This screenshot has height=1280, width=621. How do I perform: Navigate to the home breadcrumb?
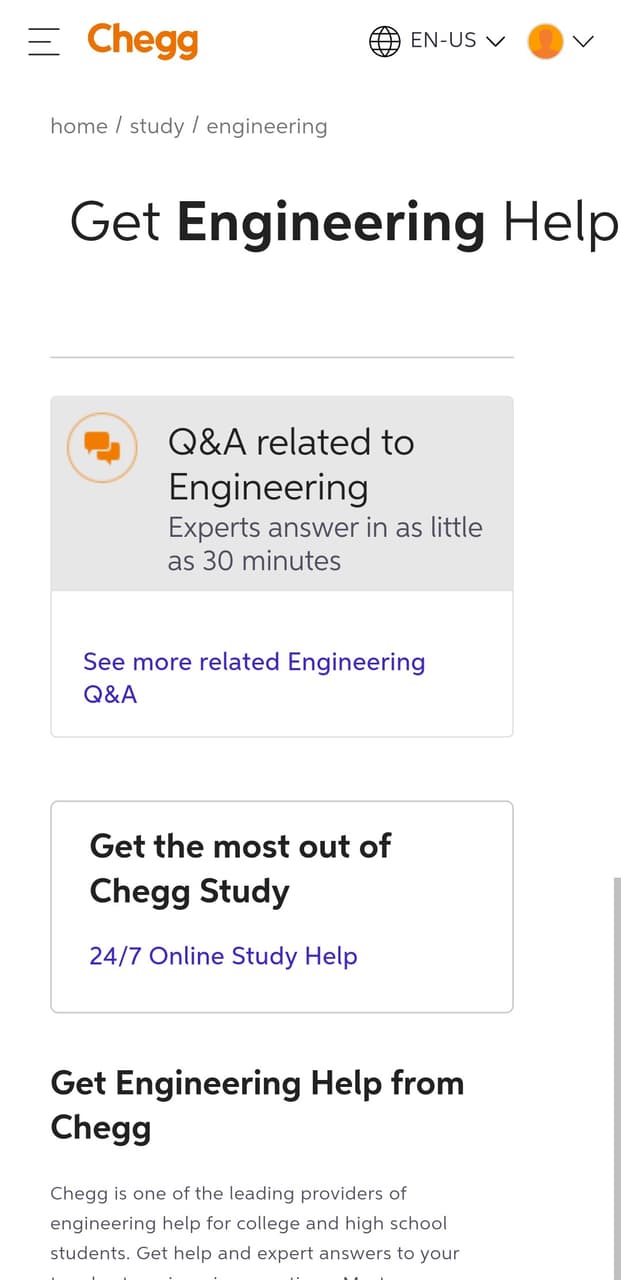79,126
